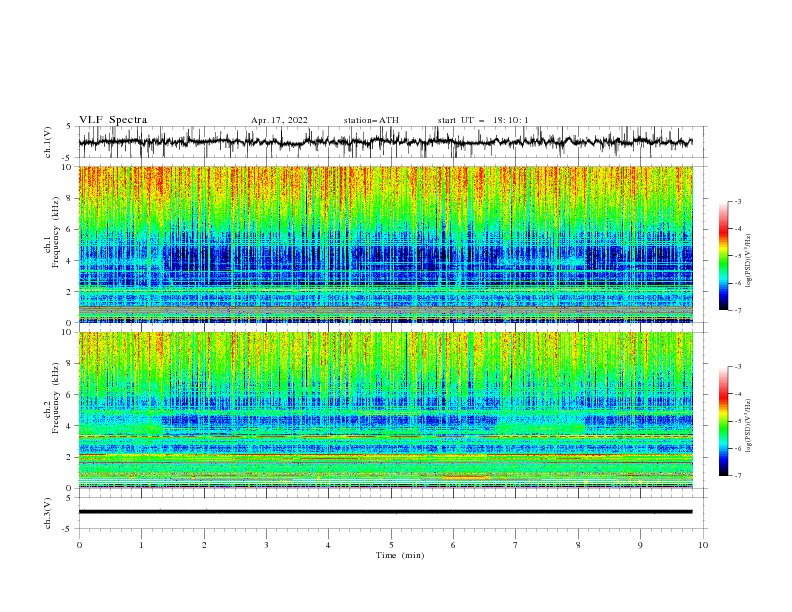Screen dimensions: 792x612
Task: Click the "2" tick on the time axis
Action: (x=204, y=545)
